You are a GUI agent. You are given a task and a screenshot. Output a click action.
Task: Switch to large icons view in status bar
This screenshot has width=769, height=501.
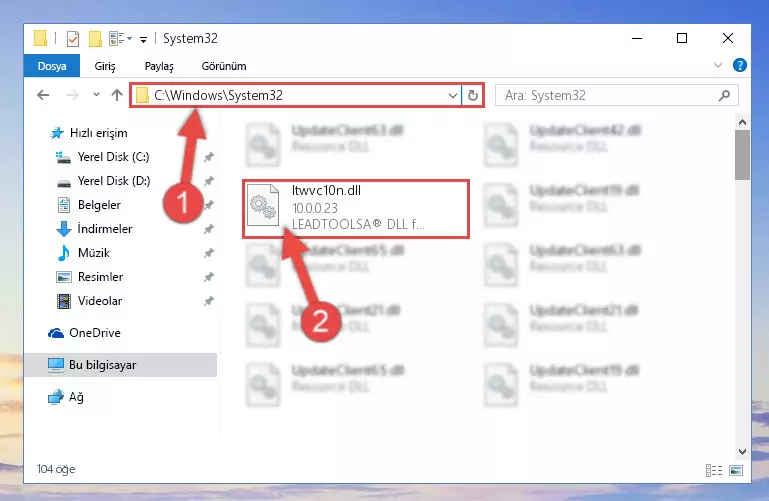(736, 471)
